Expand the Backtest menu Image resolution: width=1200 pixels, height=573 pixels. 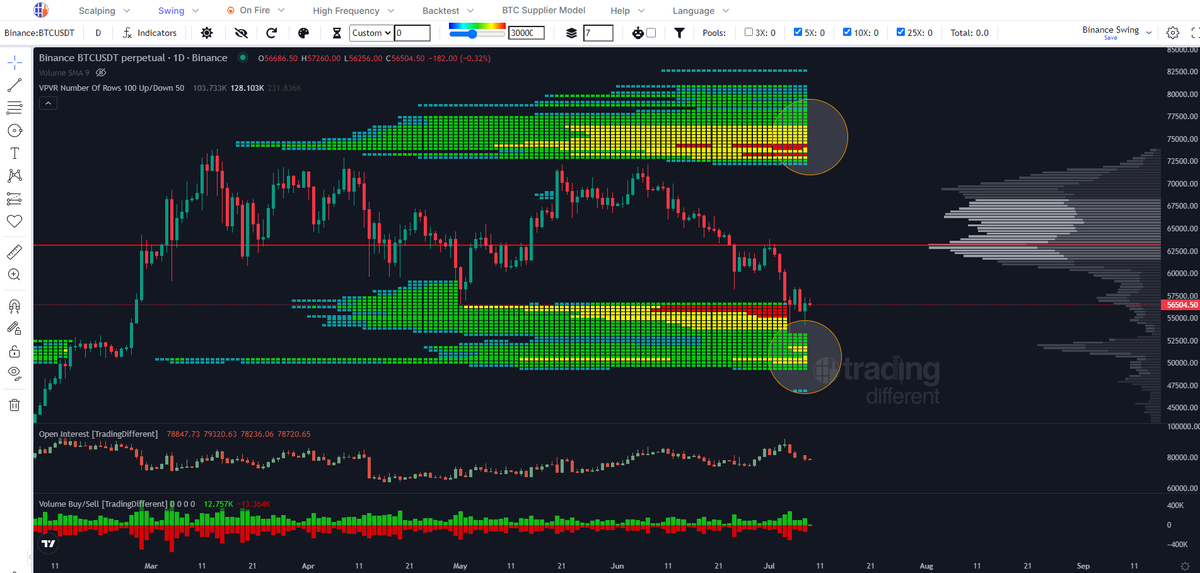tap(447, 10)
